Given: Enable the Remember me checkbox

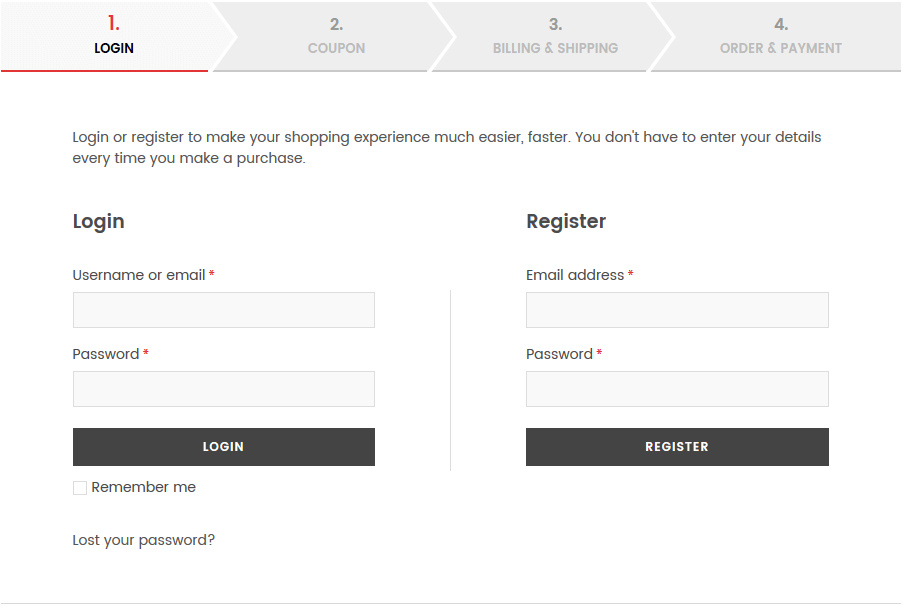Looking at the screenshot, I should (80, 487).
